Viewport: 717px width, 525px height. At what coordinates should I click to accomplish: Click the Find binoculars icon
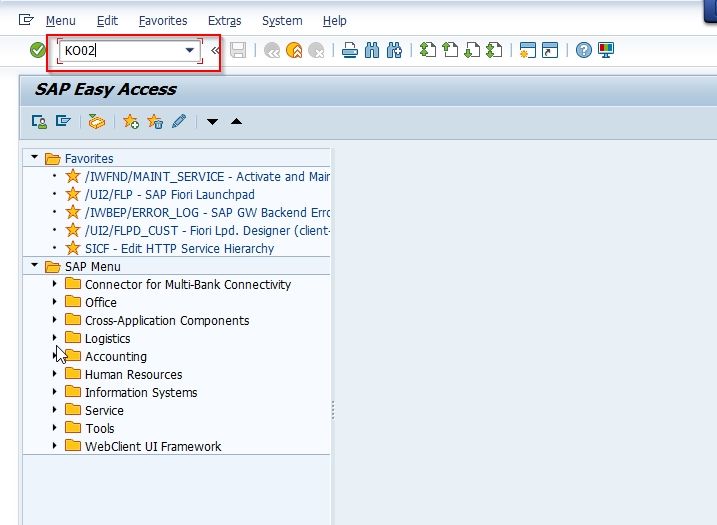coord(372,50)
